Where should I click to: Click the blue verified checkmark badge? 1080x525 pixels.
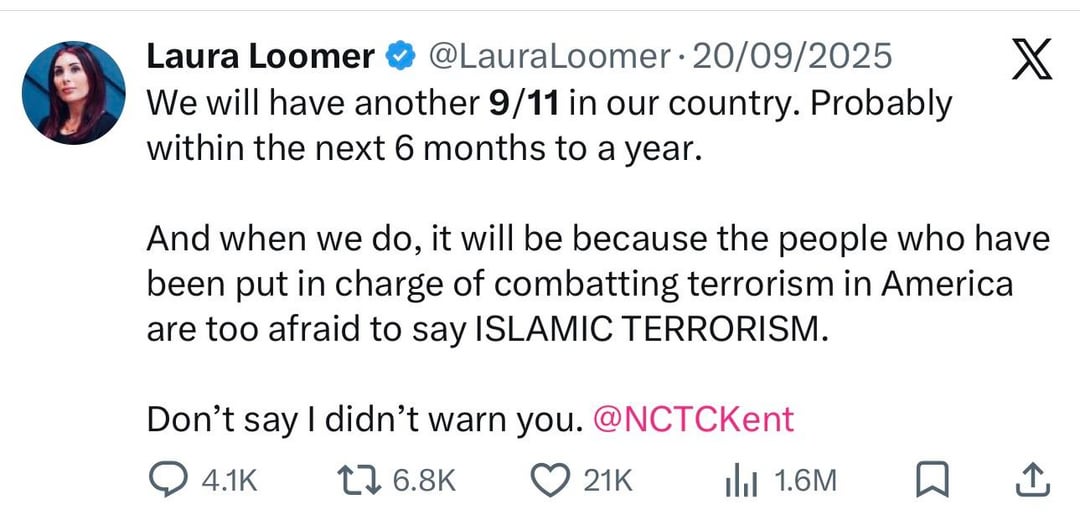[x=400, y=57]
